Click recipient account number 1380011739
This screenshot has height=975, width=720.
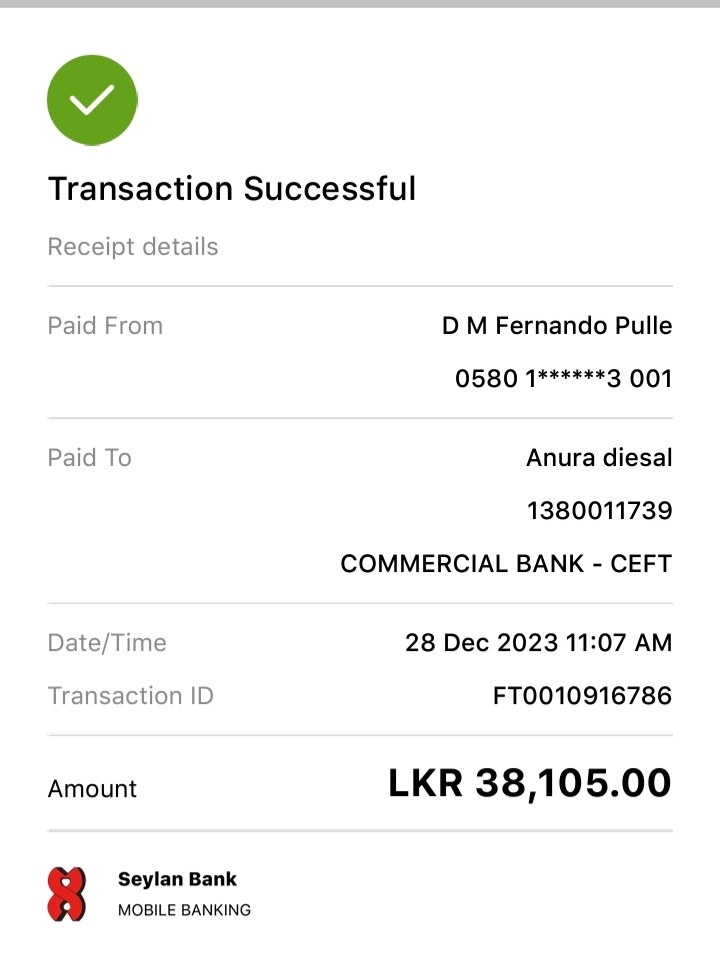coord(599,511)
